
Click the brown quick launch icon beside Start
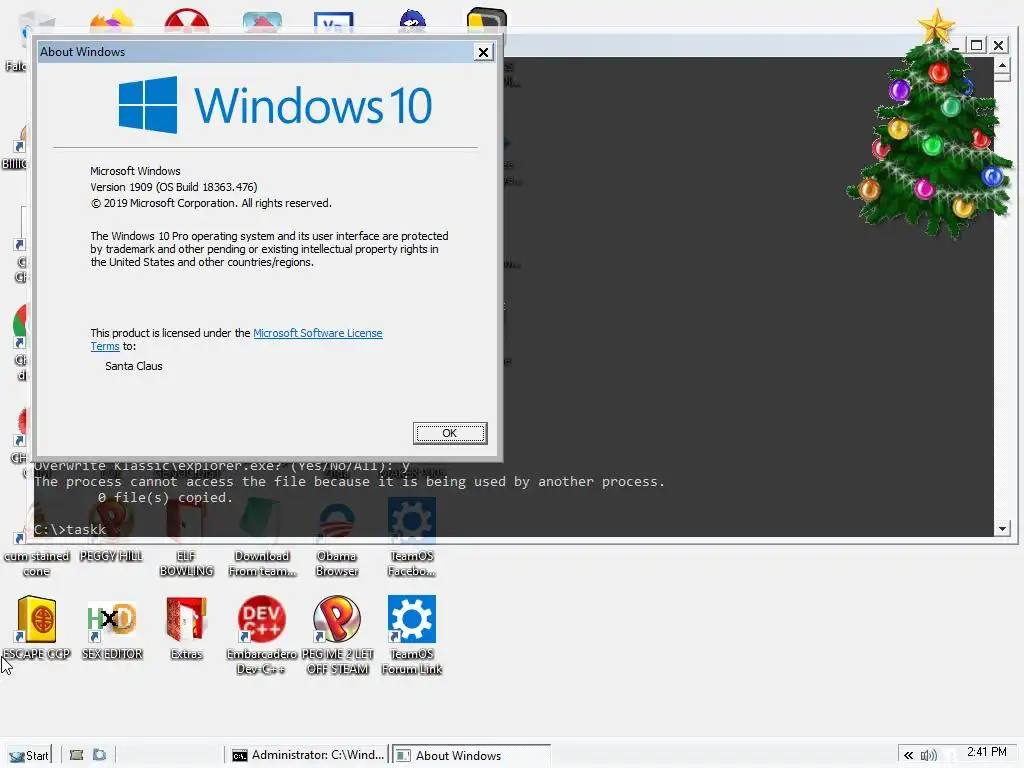[76, 755]
